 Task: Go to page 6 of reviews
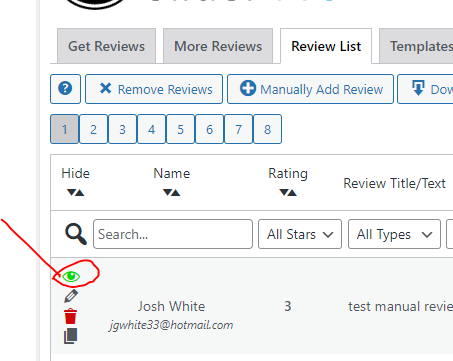coord(210,129)
